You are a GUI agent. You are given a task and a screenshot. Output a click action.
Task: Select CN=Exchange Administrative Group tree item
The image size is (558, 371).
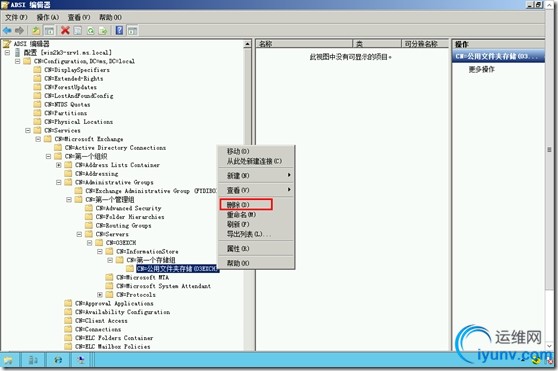tap(151, 191)
